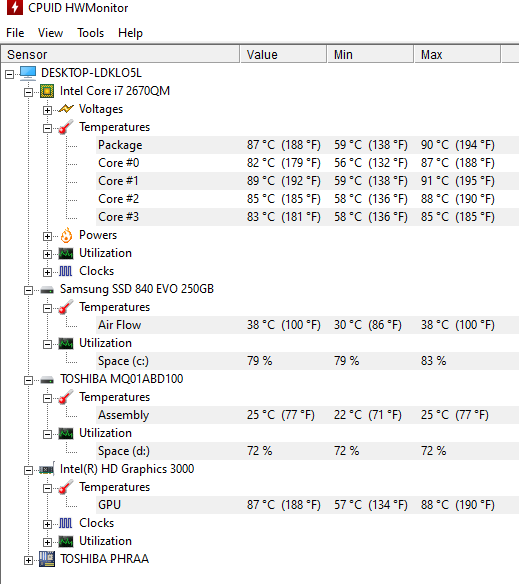Click the DESKTOP-LDKLO5L computer icon
The height and width of the screenshot is (584, 519).
click(28, 73)
